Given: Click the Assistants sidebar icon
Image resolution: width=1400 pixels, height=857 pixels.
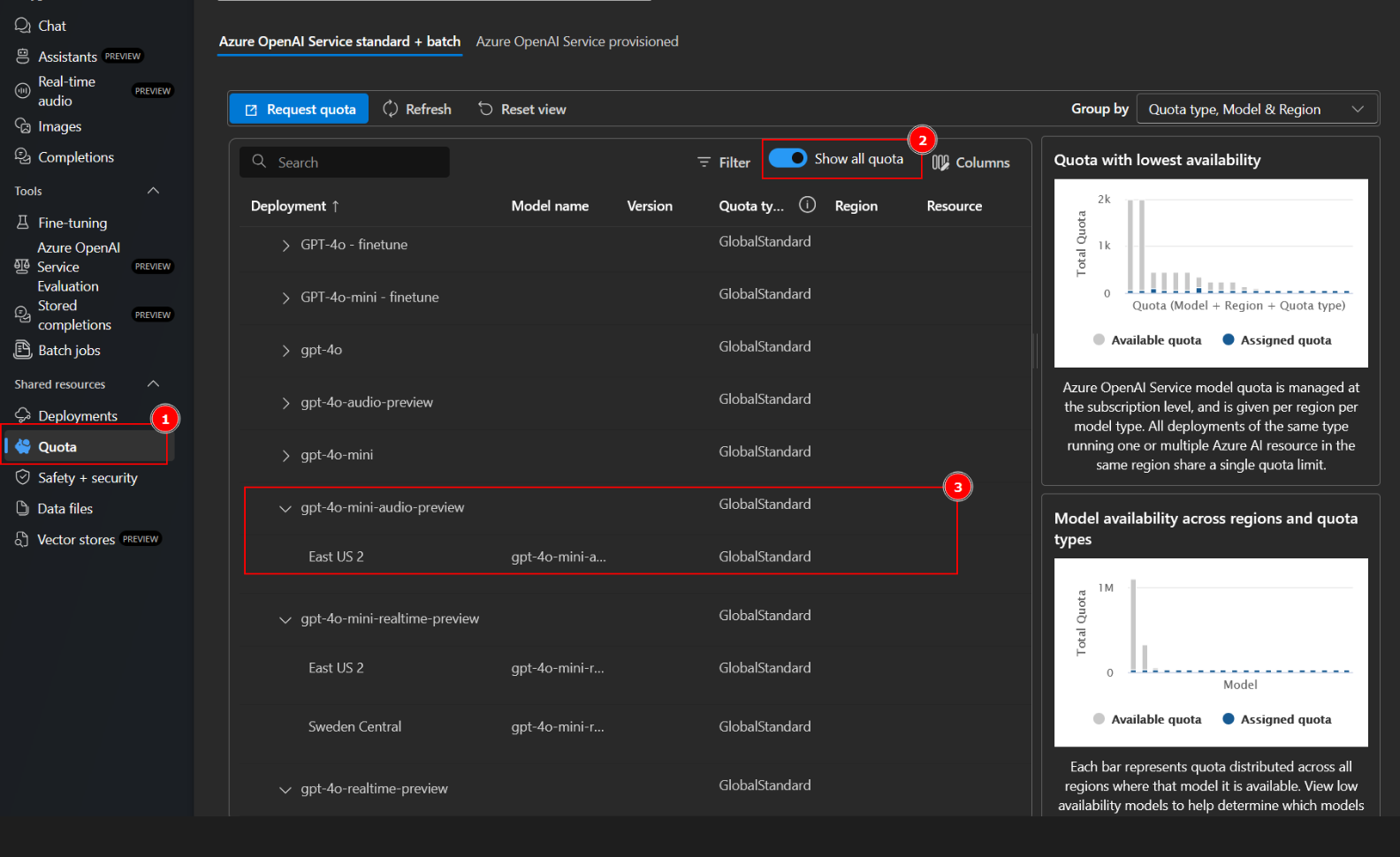Looking at the screenshot, I should tap(23, 57).
